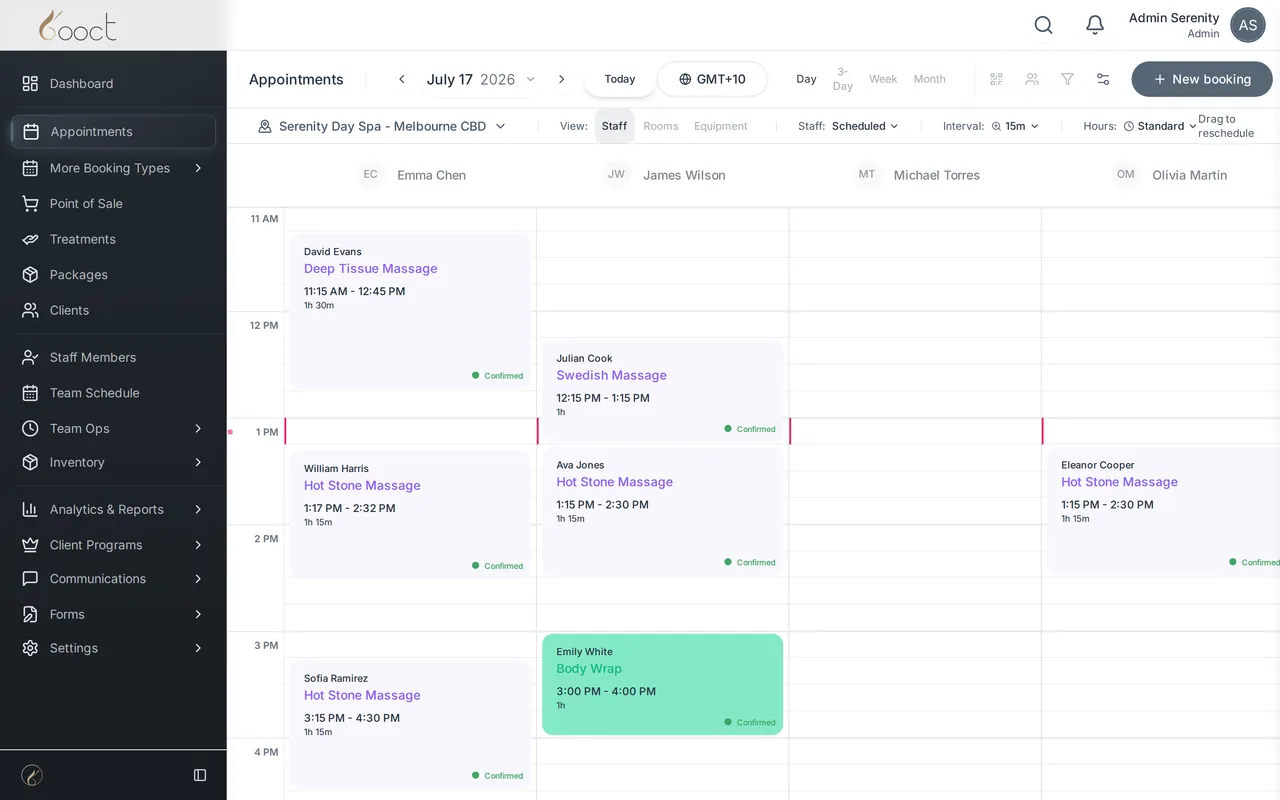The width and height of the screenshot is (1280, 800).
Task: Switch calendar to Month view
Action: click(929, 79)
